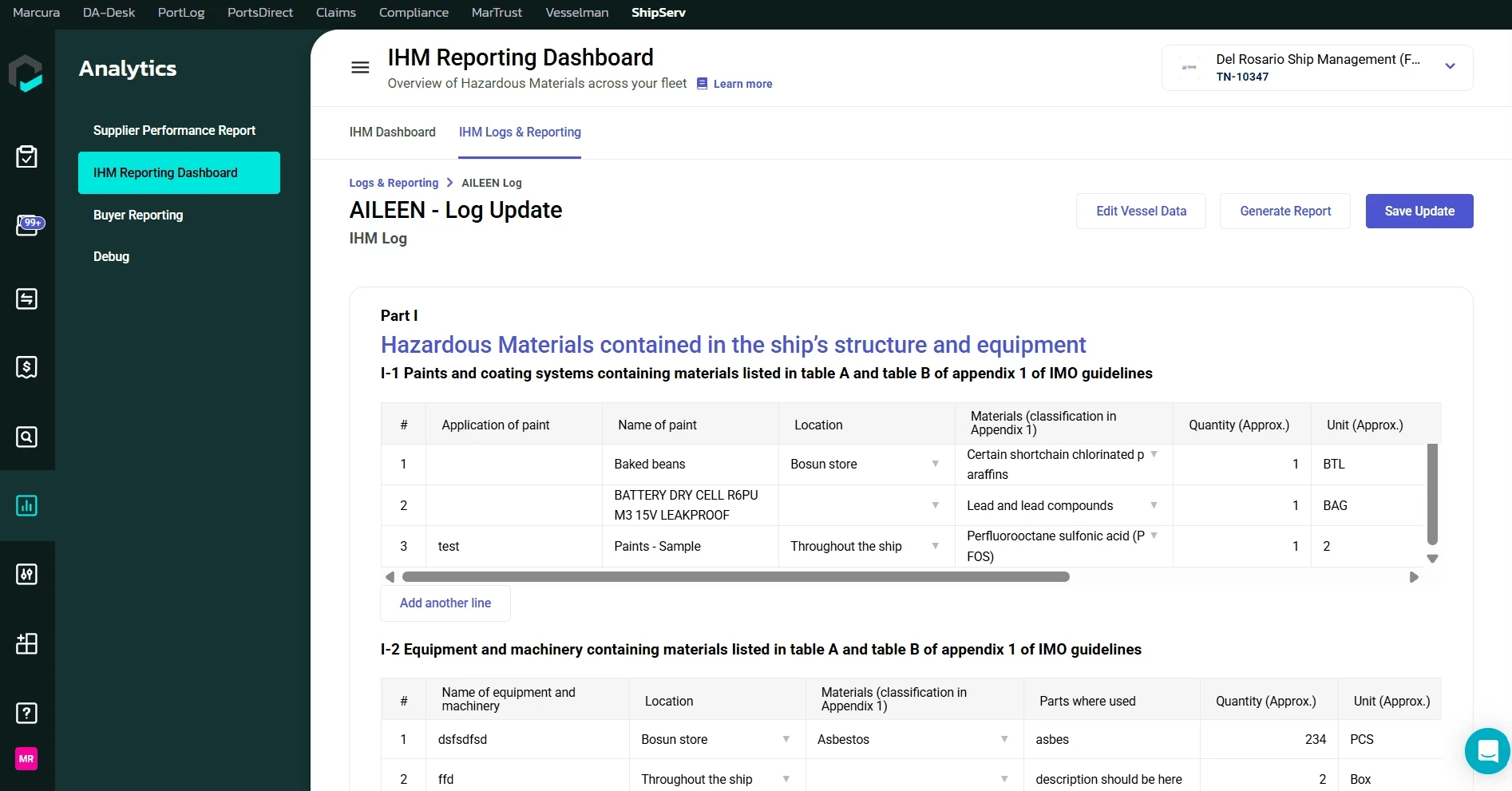Switch to IHM Dashboard tab

coord(392,132)
